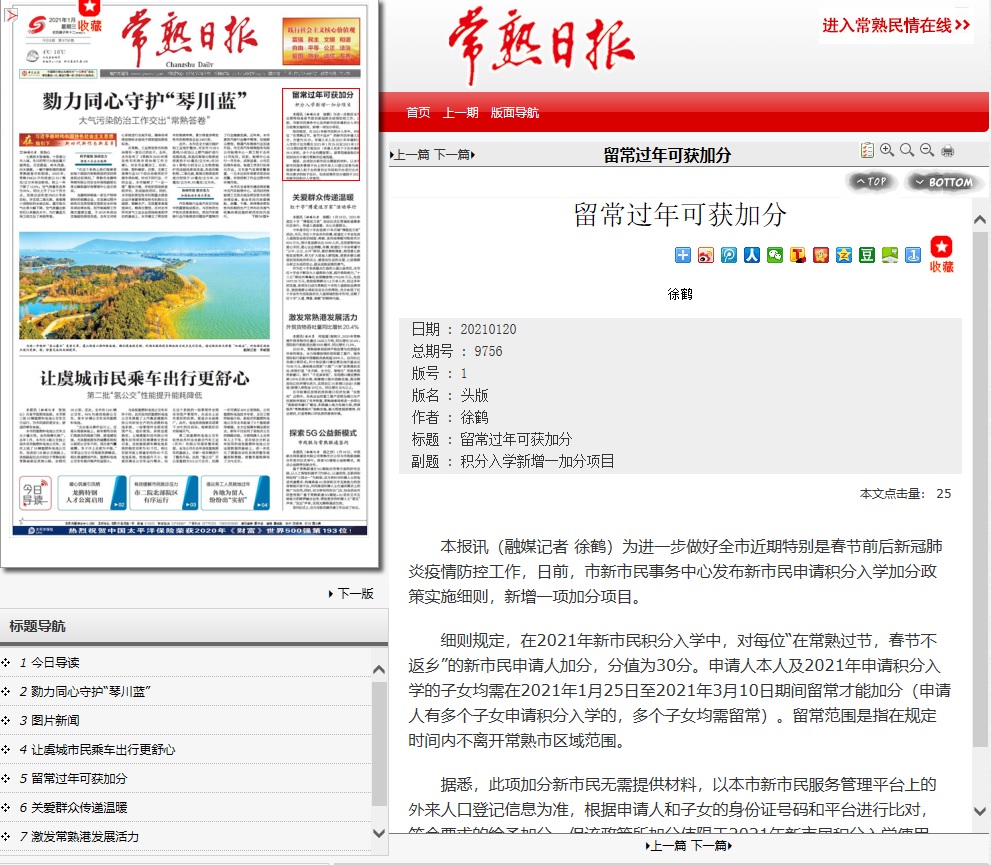Viewport: 991px width, 865px height.
Task: Go to 下一篇 below the article text
Action: click(x=711, y=845)
